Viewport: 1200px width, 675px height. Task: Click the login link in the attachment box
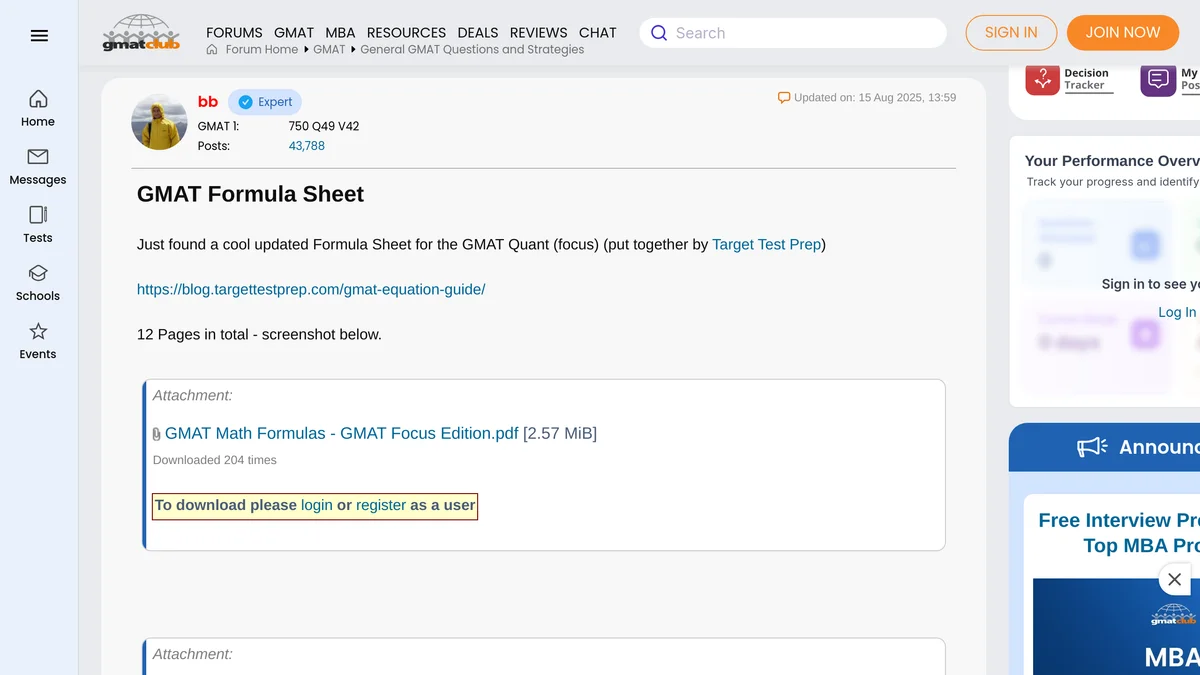point(317,505)
